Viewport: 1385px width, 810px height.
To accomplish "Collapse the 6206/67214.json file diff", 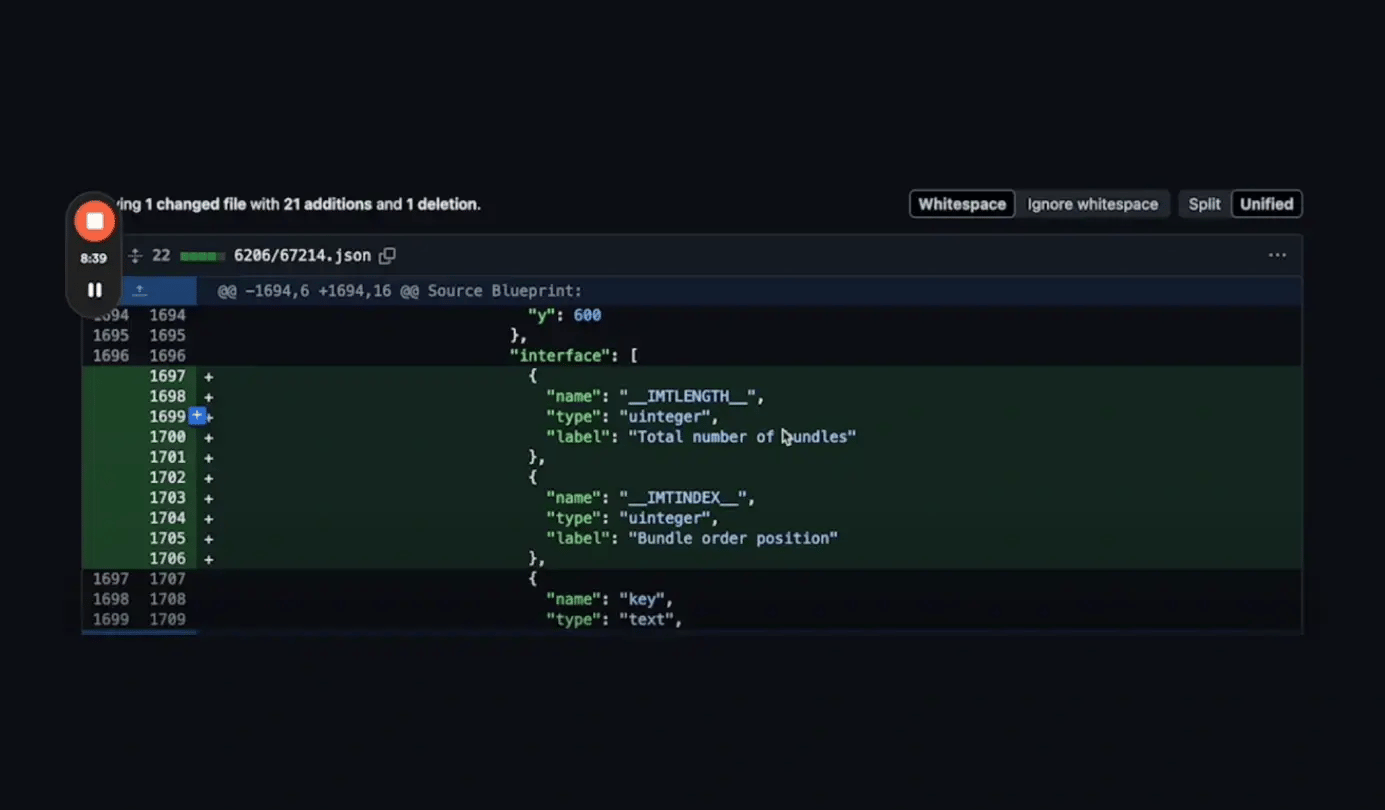I will 135,255.
